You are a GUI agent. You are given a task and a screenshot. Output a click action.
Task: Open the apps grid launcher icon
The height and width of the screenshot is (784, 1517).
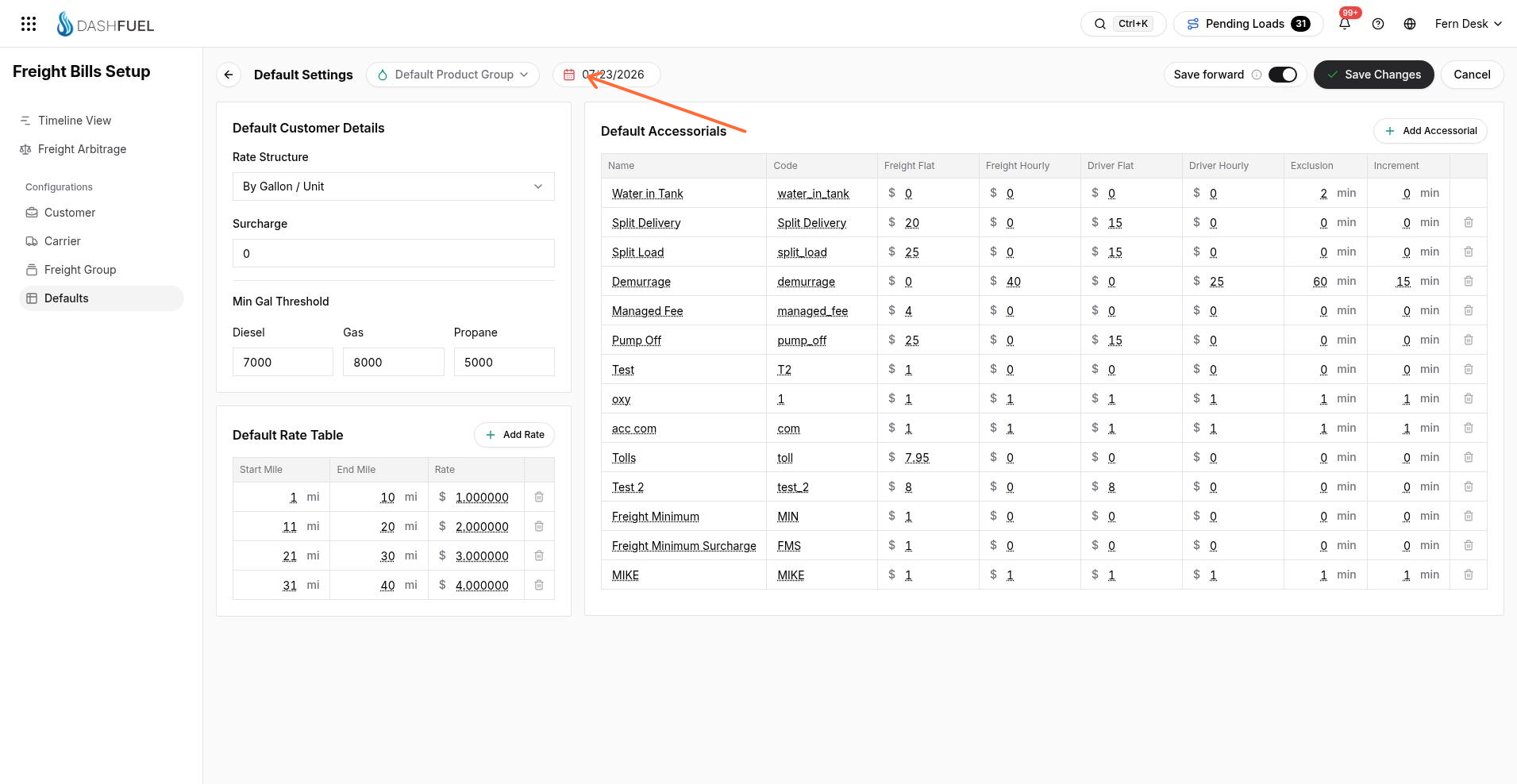pos(29,24)
